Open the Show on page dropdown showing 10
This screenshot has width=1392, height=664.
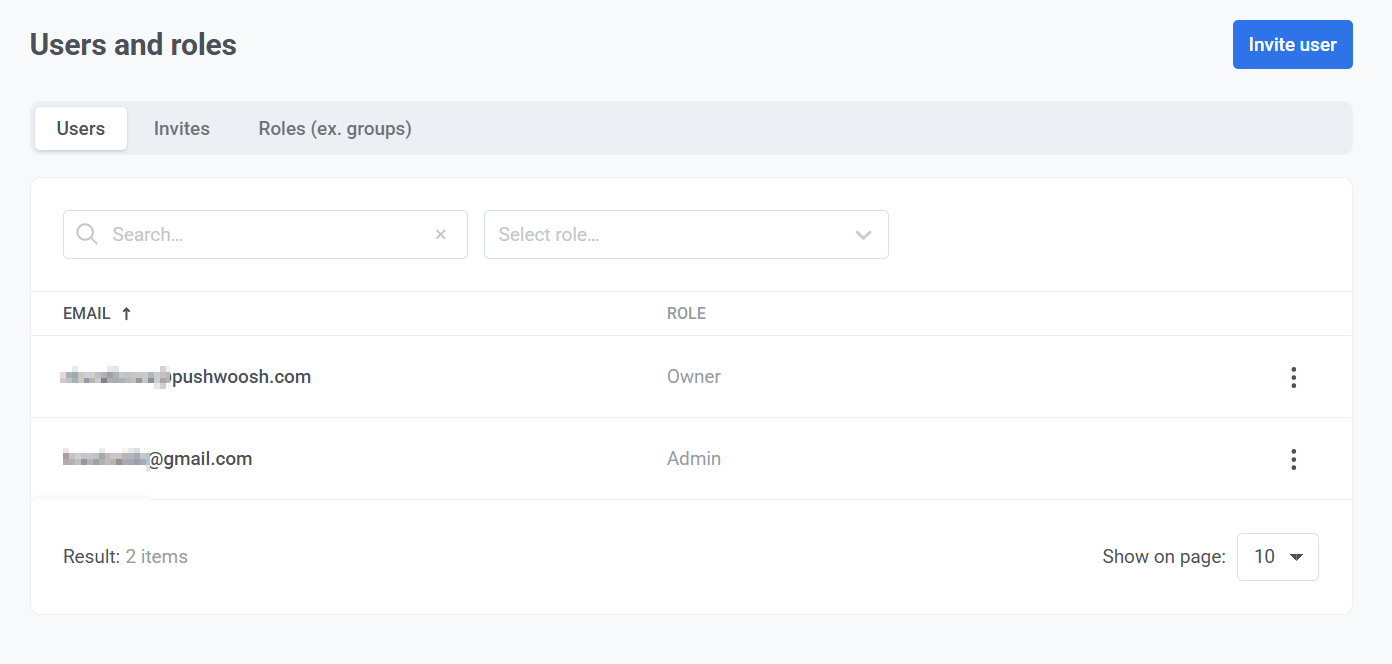click(x=1277, y=557)
